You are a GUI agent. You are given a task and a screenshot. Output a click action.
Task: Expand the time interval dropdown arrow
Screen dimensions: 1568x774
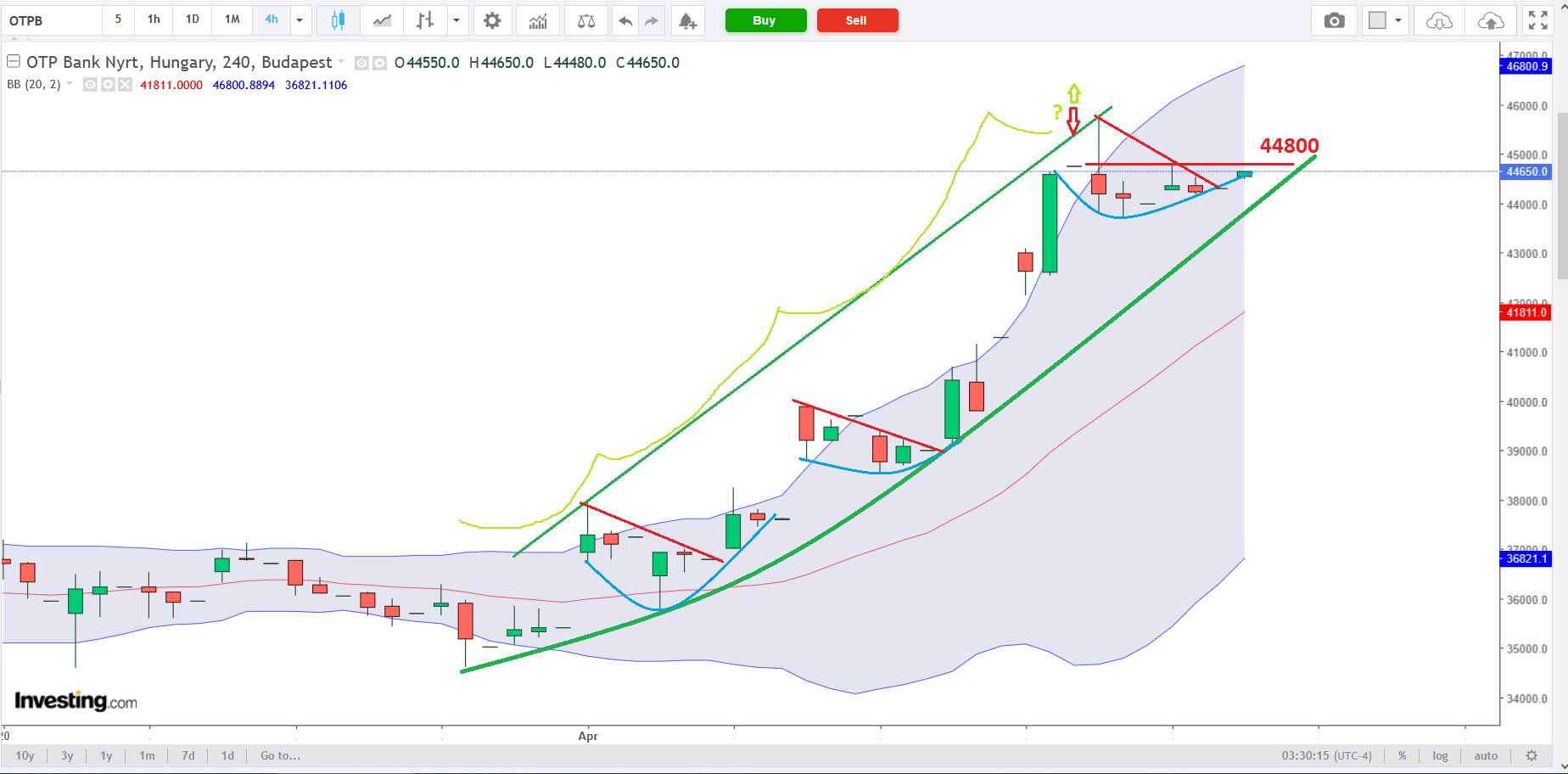coord(300,20)
